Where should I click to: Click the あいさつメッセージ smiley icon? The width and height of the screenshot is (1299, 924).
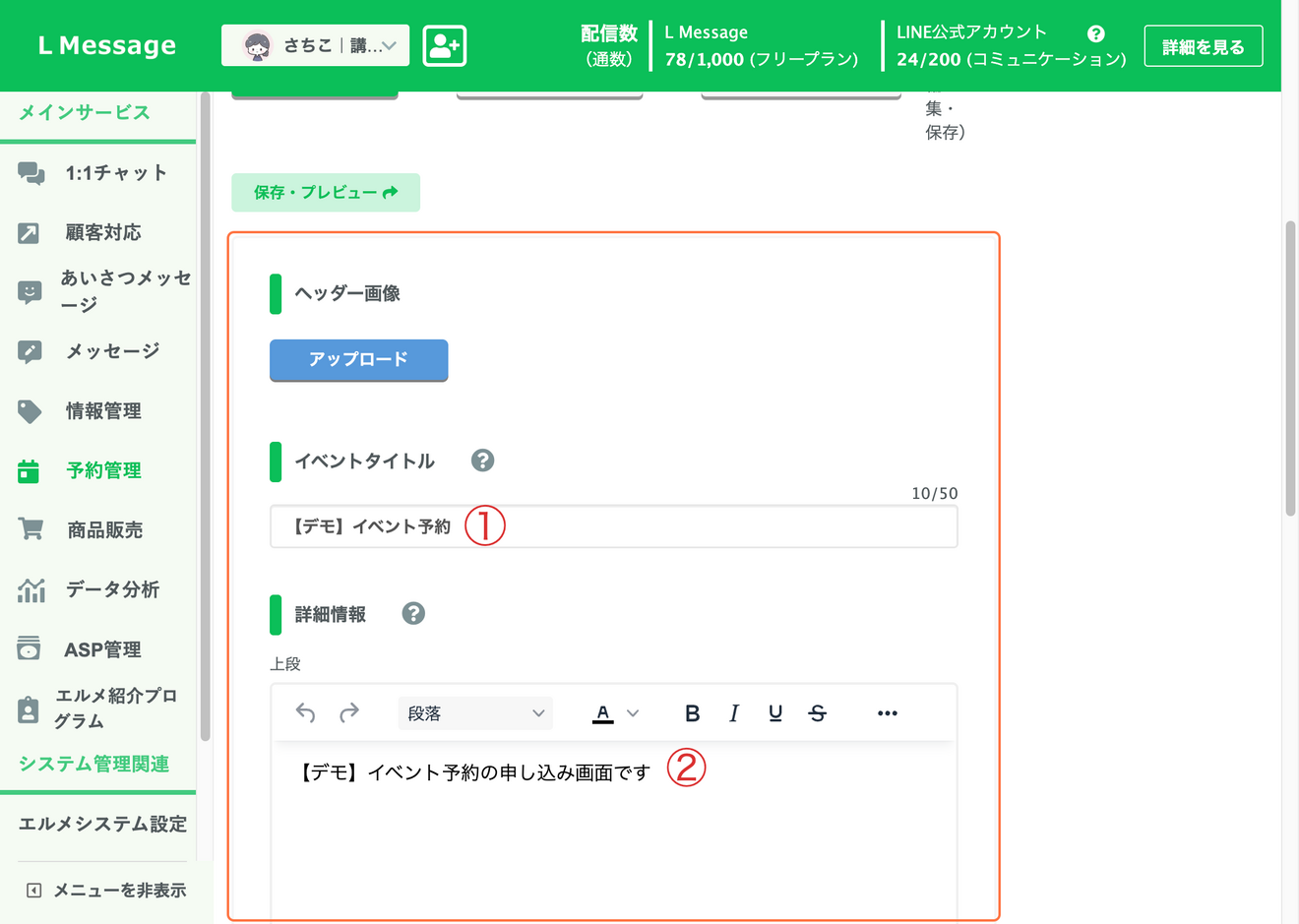tap(30, 292)
